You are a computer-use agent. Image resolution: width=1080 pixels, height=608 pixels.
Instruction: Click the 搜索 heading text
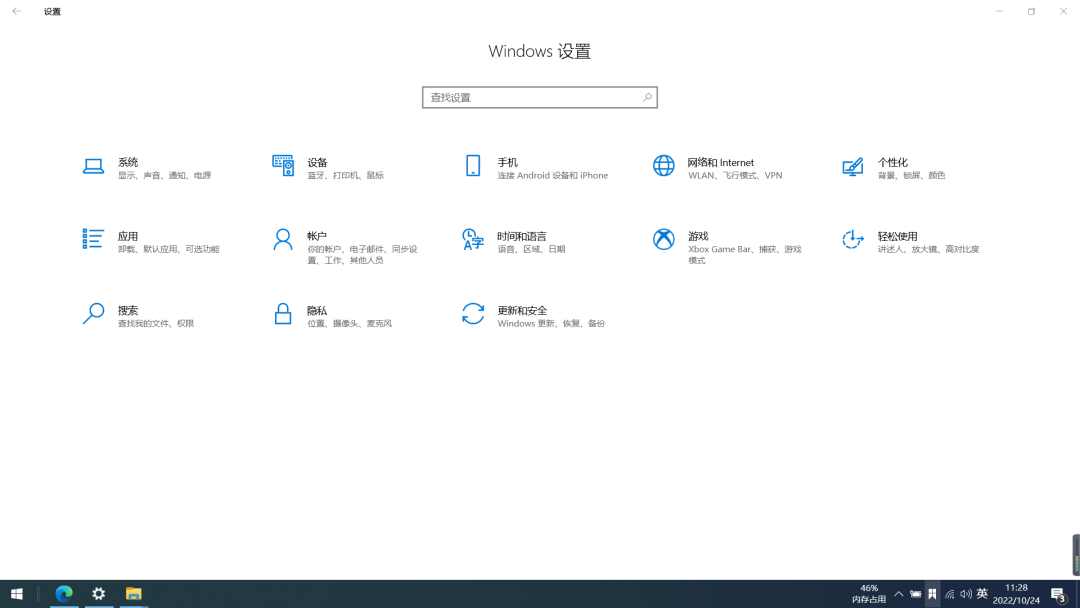pyautogui.click(x=128, y=311)
